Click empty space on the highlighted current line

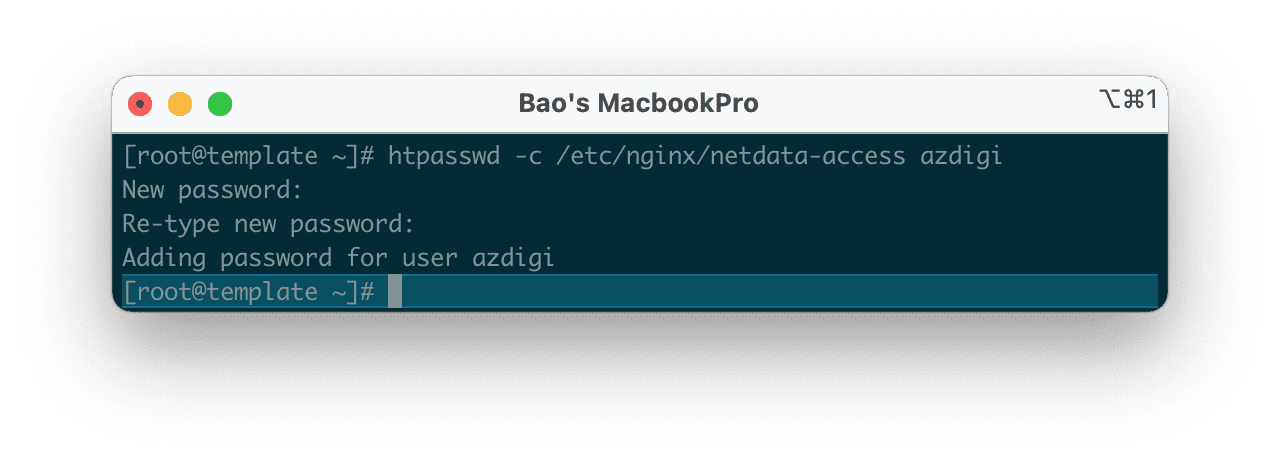tap(780, 292)
